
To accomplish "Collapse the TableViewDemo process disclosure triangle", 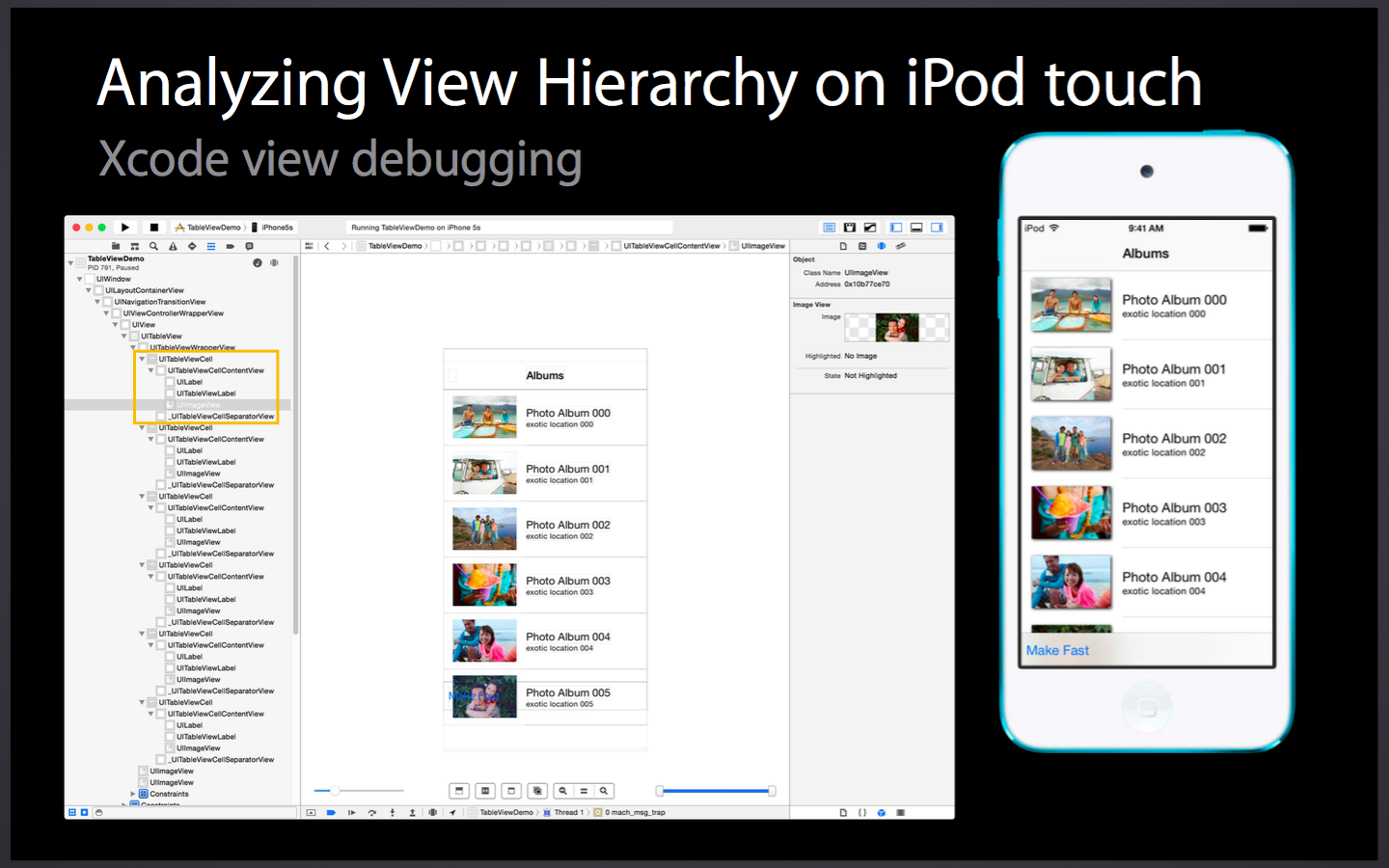I will (x=70, y=262).
